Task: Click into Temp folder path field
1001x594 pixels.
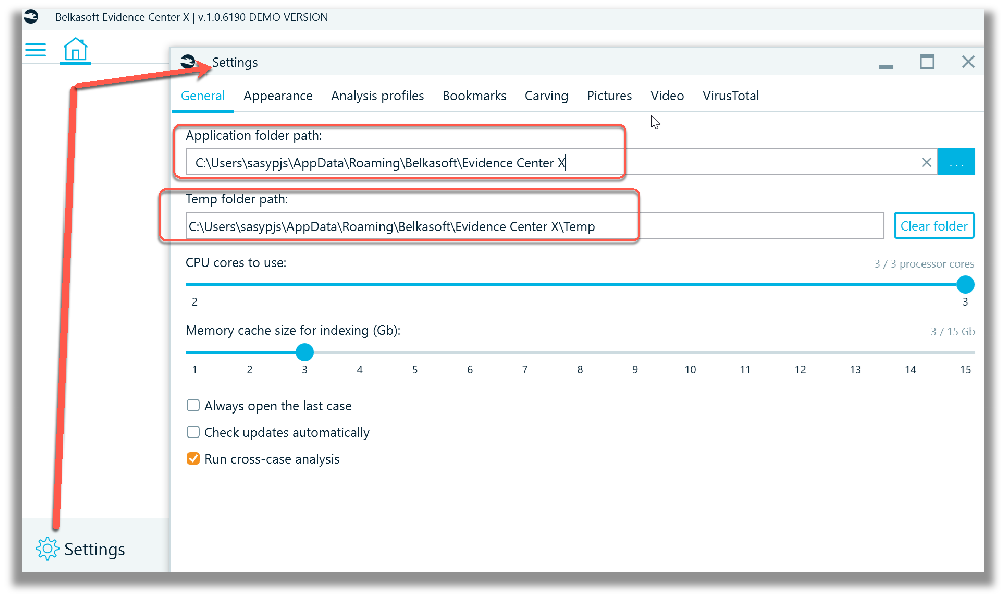Action: click(534, 226)
